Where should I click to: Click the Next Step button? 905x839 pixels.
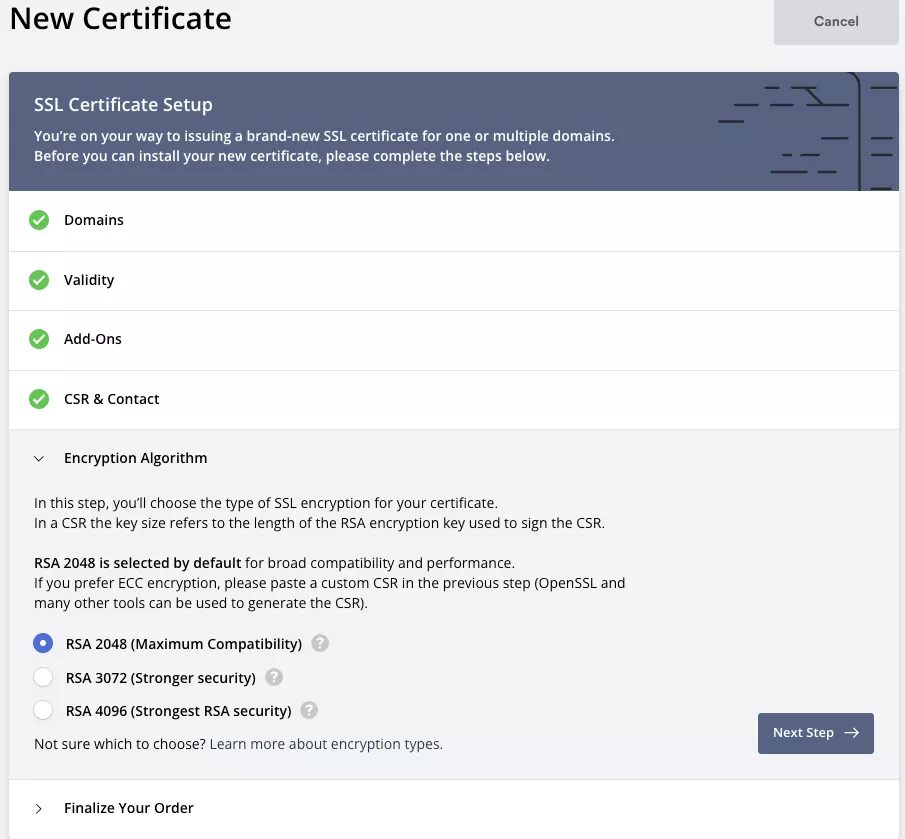point(815,733)
